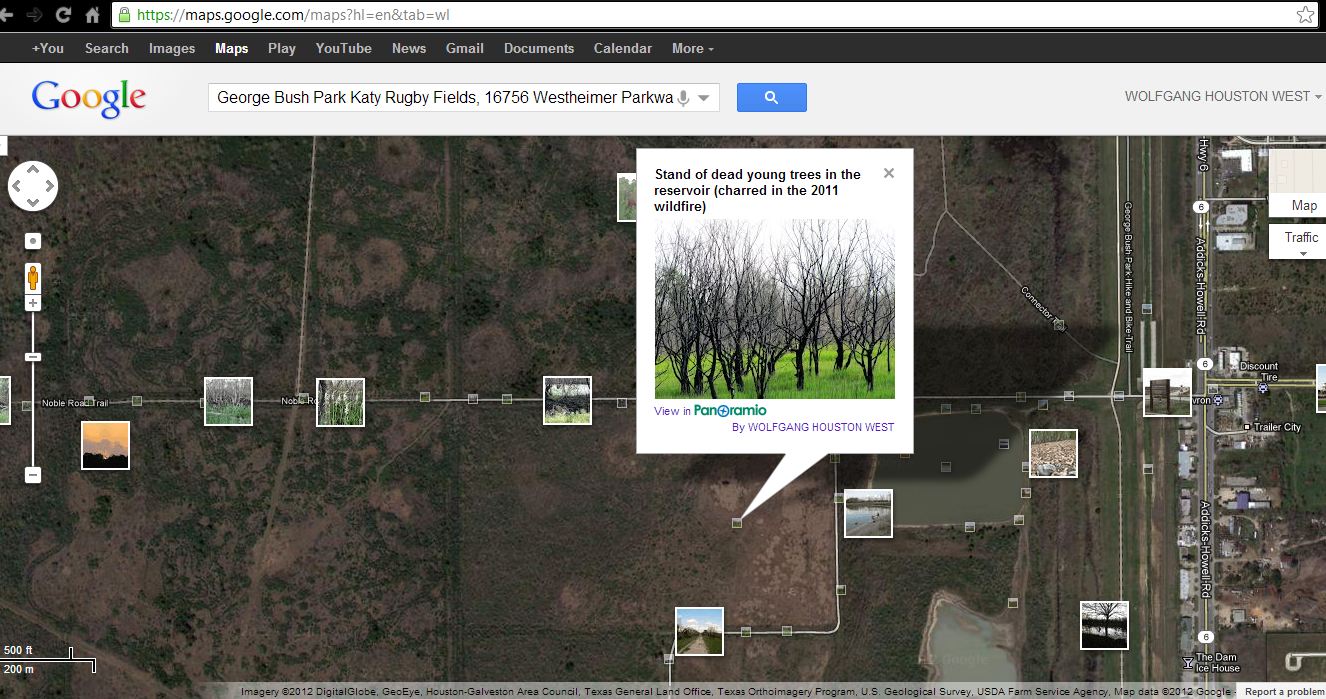Click the browser refresh icon
This screenshot has width=1326, height=699.
pos(63,15)
